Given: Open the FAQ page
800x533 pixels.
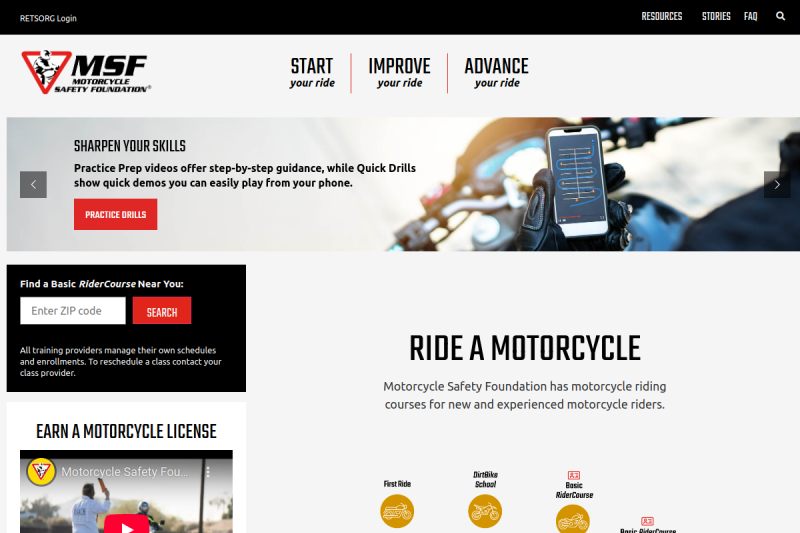Looking at the screenshot, I should [x=750, y=16].
